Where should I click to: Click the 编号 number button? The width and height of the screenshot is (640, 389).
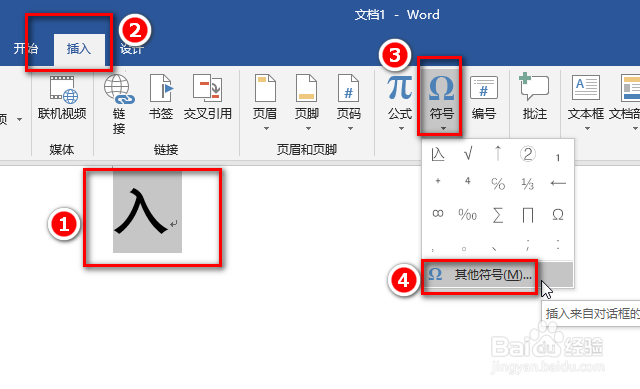coord(484,98)
